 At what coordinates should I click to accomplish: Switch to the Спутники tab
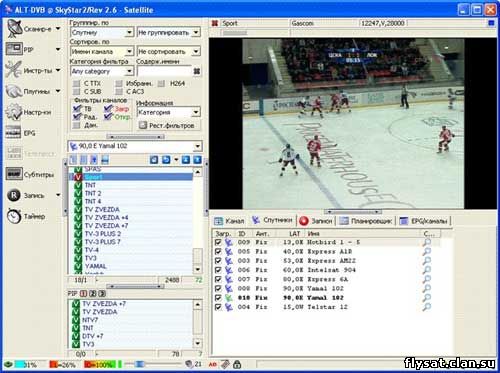(x=272, y=220)
